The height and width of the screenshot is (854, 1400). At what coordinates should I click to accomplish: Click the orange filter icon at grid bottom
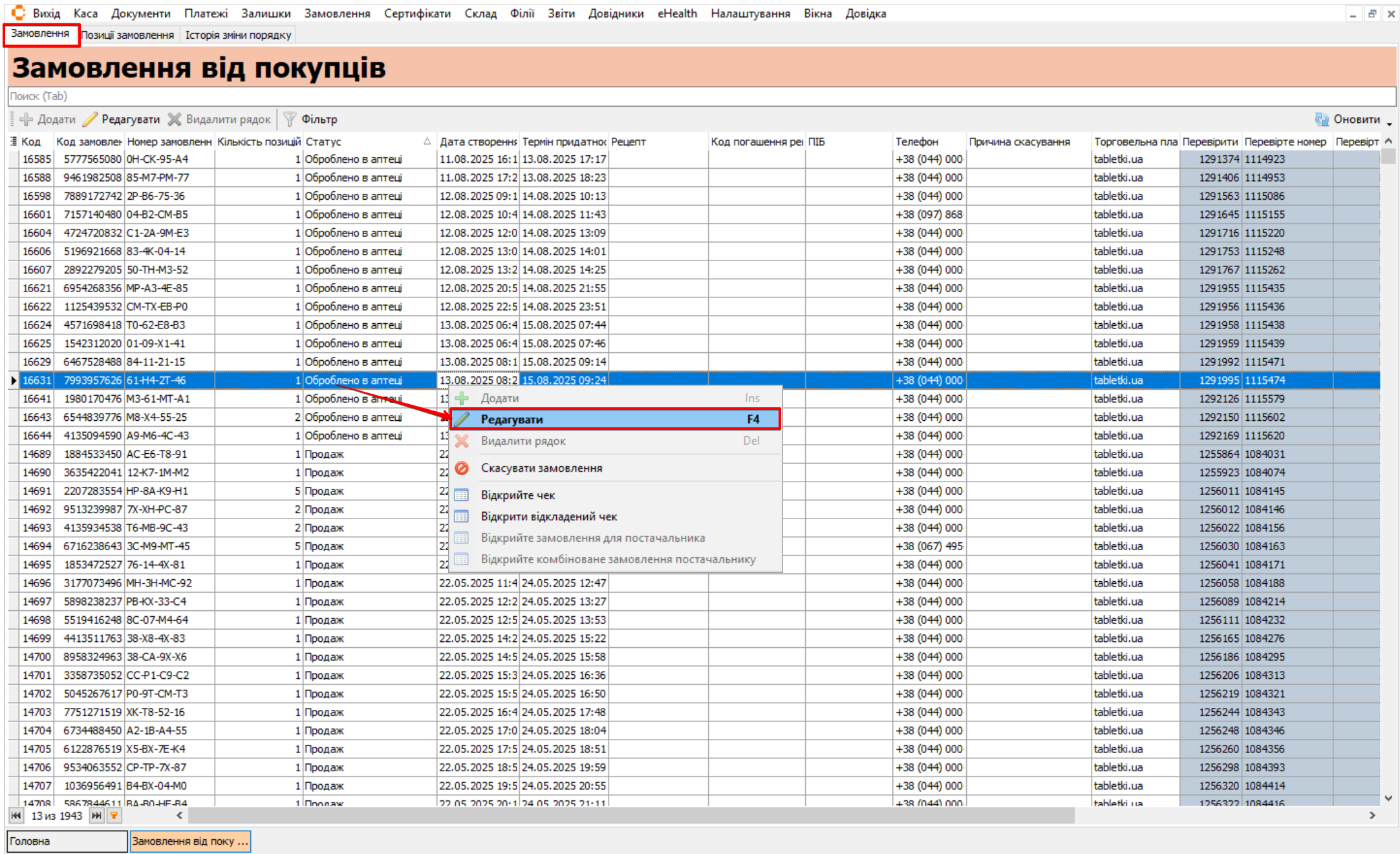[x=114, y=816]
